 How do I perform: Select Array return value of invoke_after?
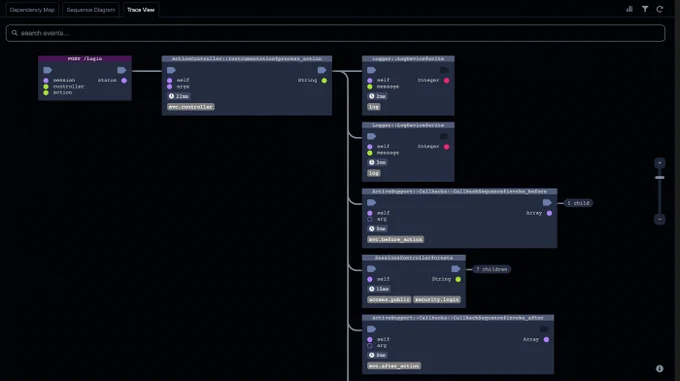[536, 339]
